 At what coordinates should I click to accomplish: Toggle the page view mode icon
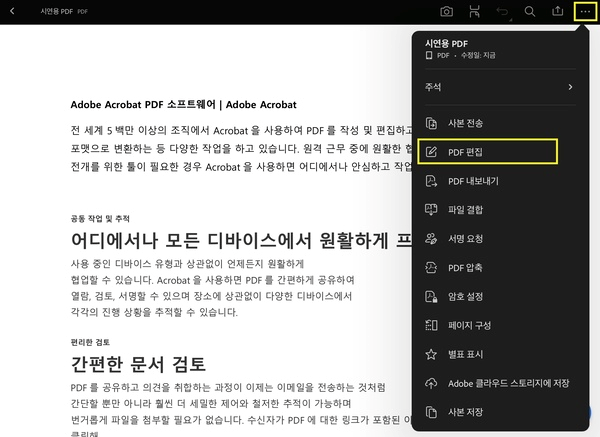tap(474, 11)
